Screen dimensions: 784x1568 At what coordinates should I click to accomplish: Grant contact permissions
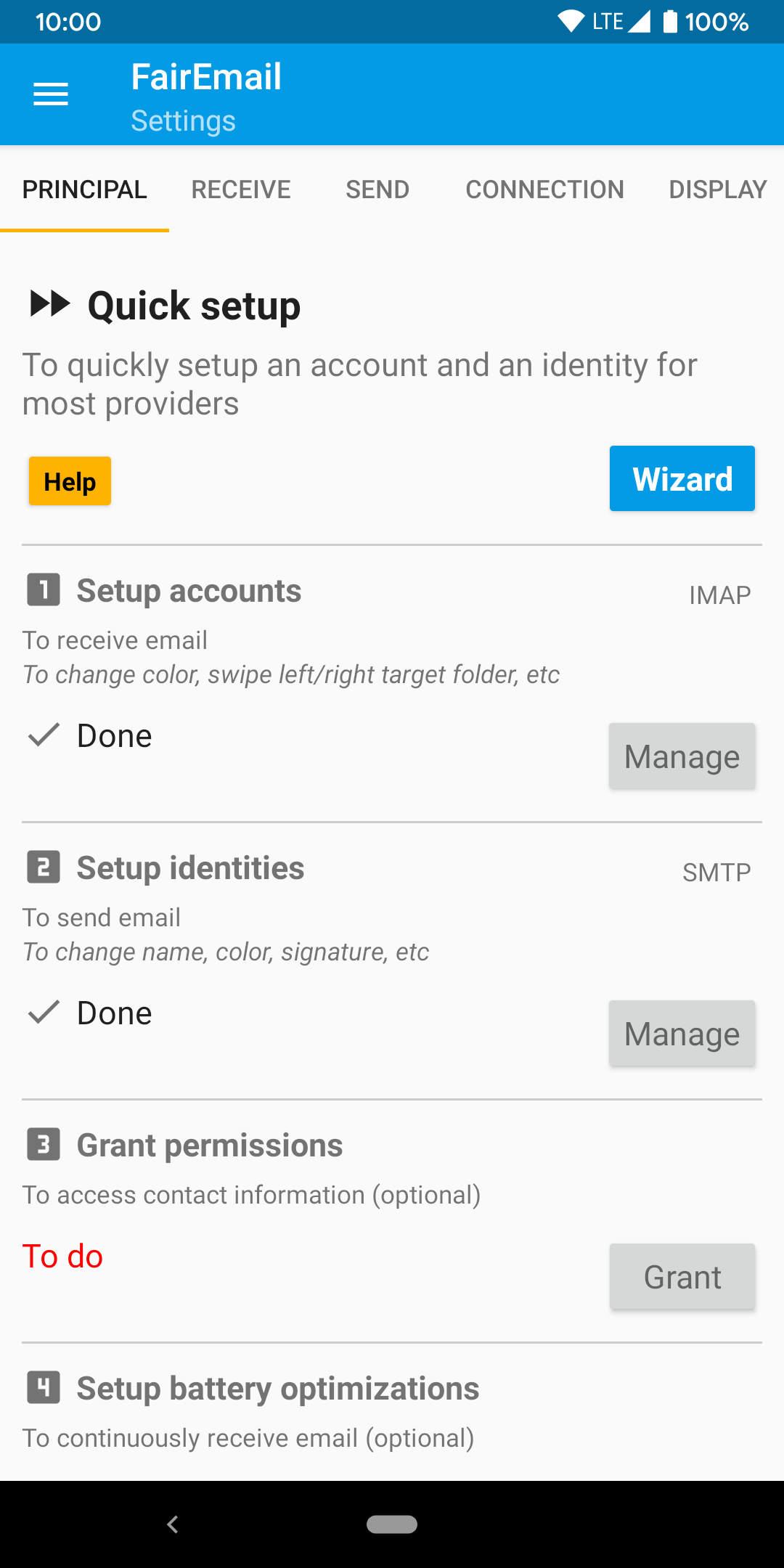[x=682, y=1276]
